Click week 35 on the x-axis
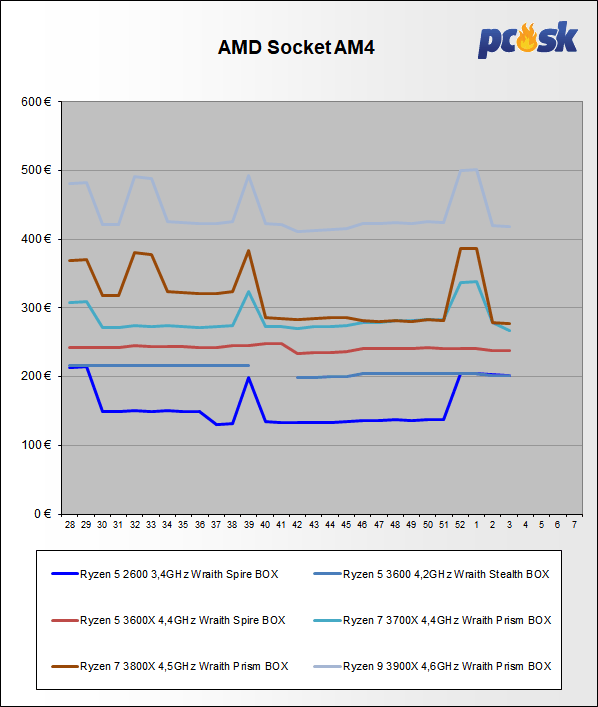This screenshot has width=598, height=707. pos(183,524)
